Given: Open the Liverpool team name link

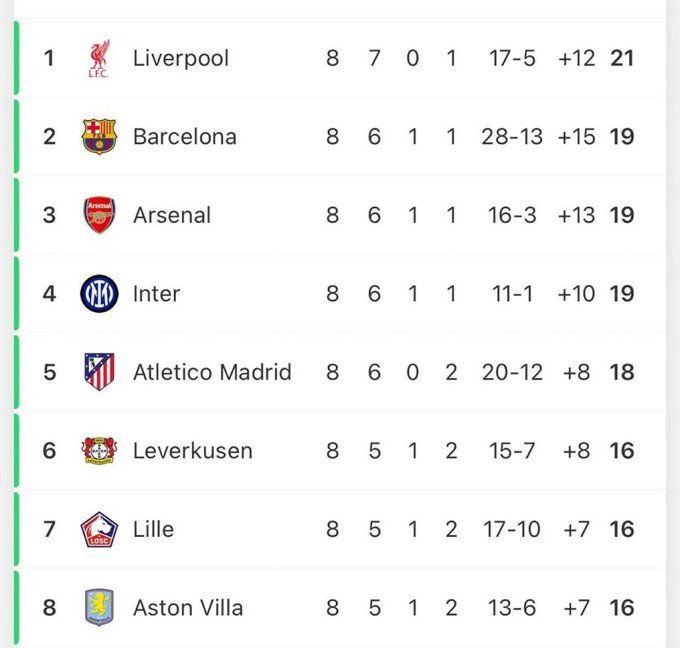Looking at the screenshot, I should click(x=181, y=59).
